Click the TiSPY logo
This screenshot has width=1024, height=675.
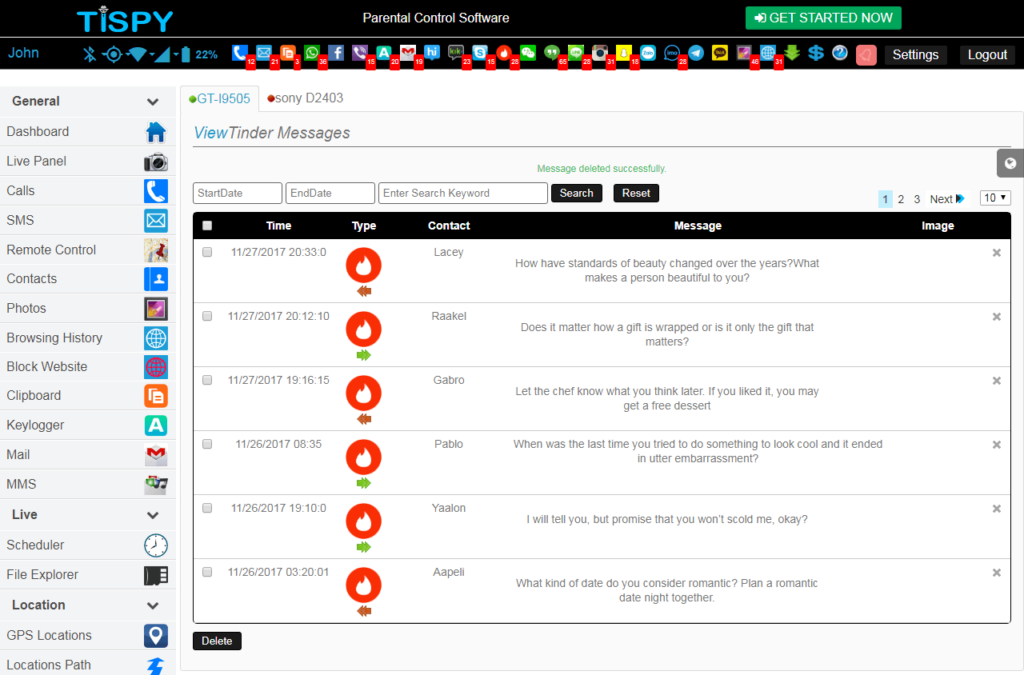(x=125, y=20)
